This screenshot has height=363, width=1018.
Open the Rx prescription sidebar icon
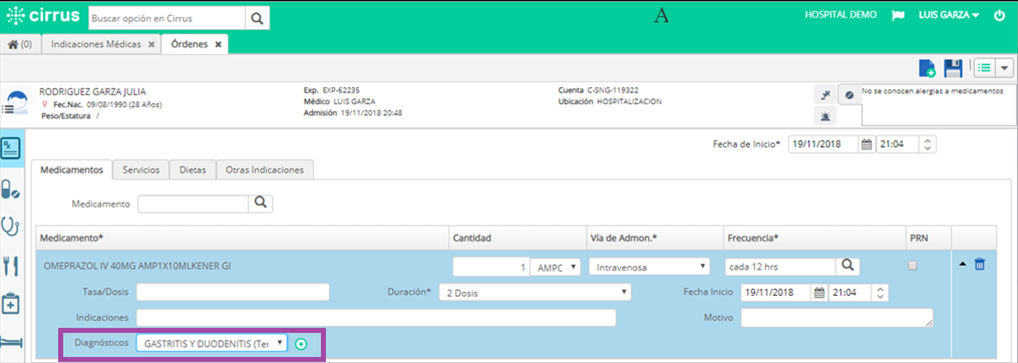(x=11, y=149)
